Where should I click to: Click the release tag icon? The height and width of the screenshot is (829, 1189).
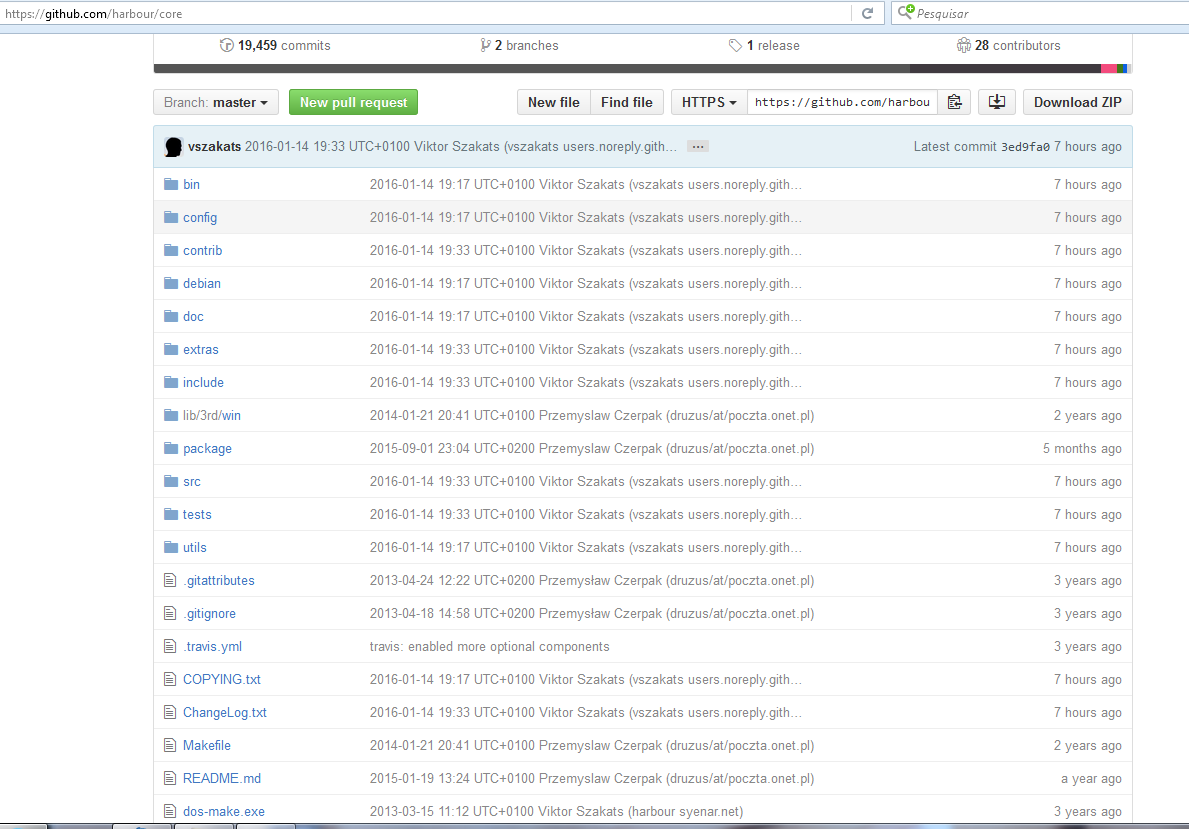(735, 45)
